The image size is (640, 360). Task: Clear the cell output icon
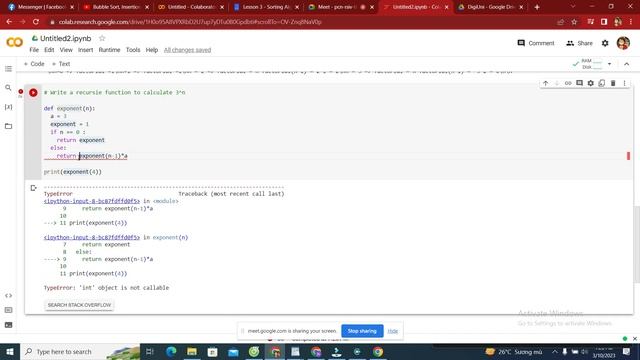(33, 188)
